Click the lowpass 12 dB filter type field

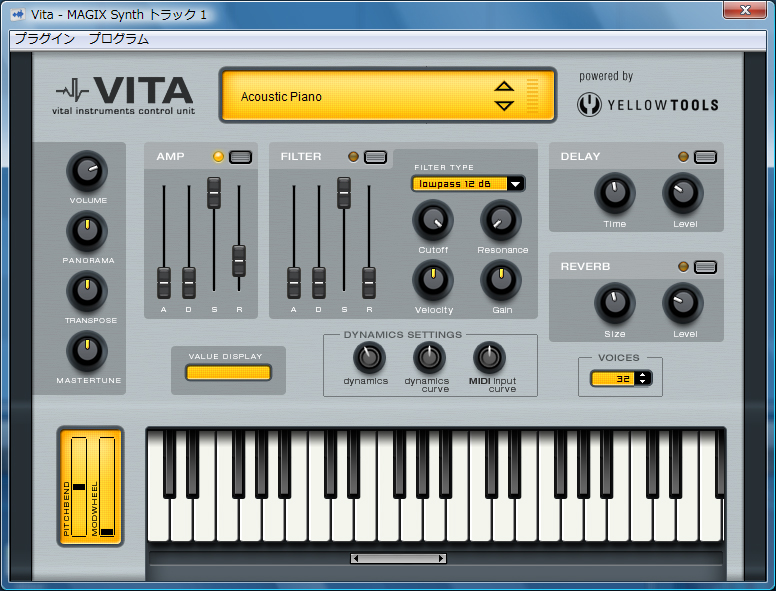(460, 184)
